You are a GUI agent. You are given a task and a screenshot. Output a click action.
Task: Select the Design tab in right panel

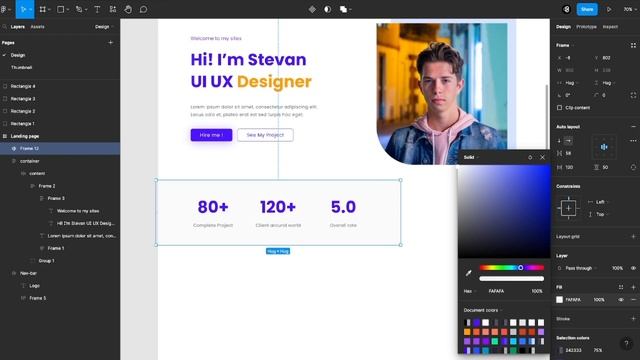tap(563, 27)
